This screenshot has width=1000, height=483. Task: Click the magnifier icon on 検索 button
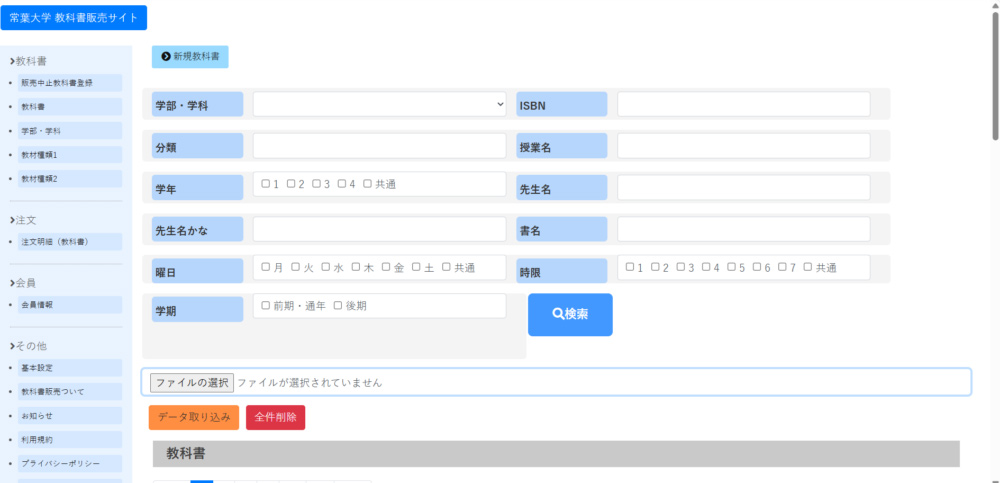(558, 314)
